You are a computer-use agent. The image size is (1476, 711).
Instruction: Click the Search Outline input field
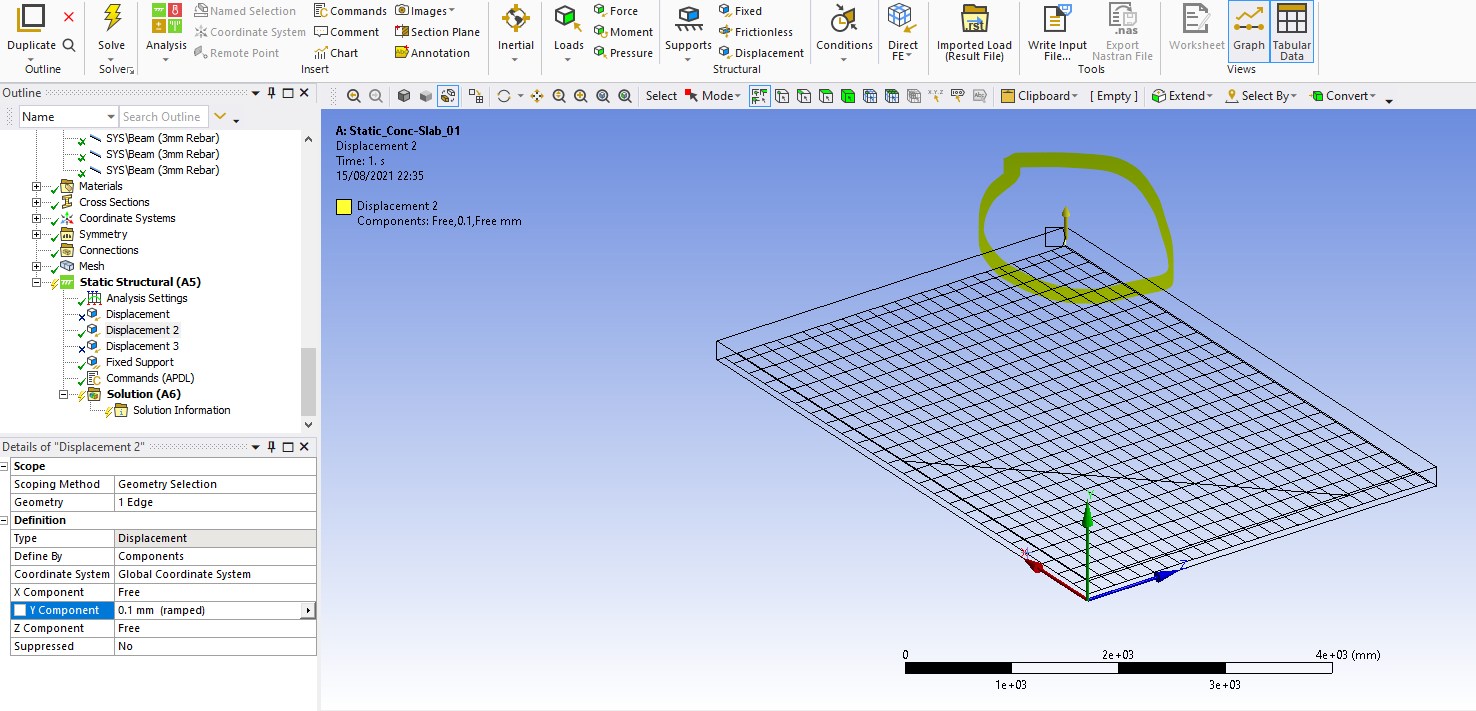(163, 117)
